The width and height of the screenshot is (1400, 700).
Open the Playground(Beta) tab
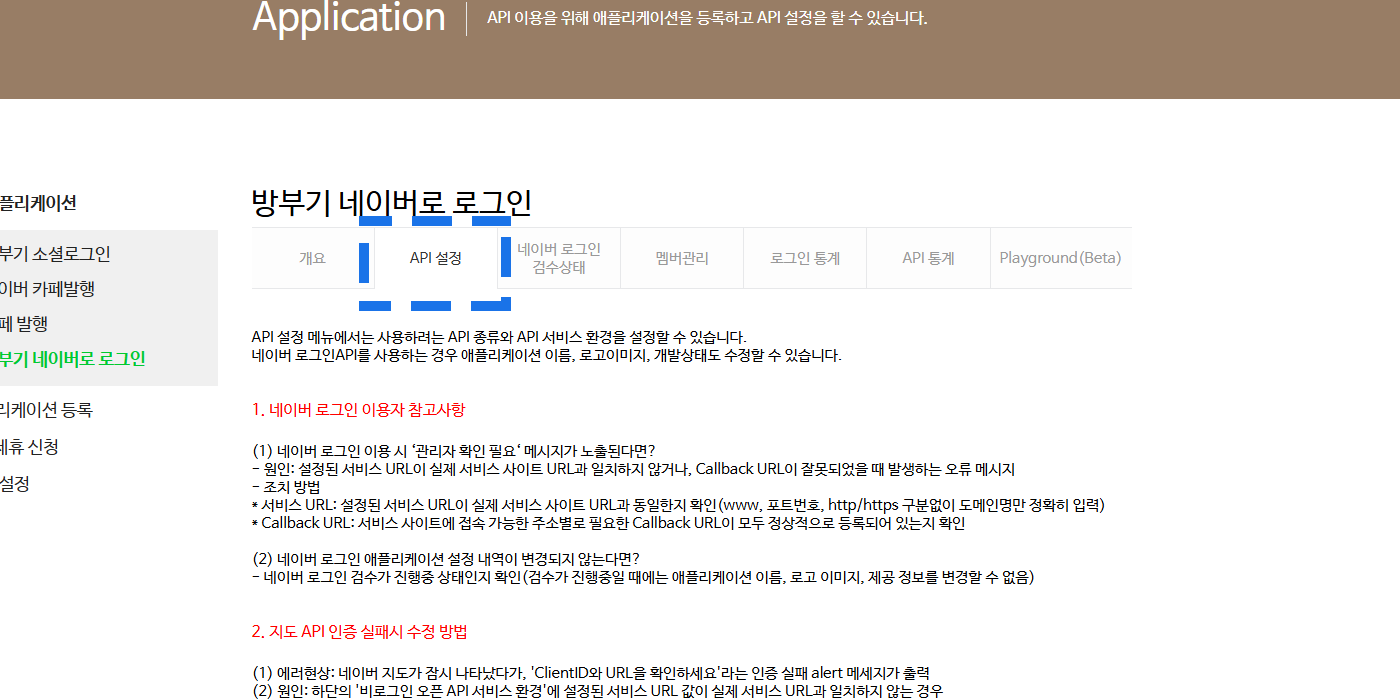1060,258
